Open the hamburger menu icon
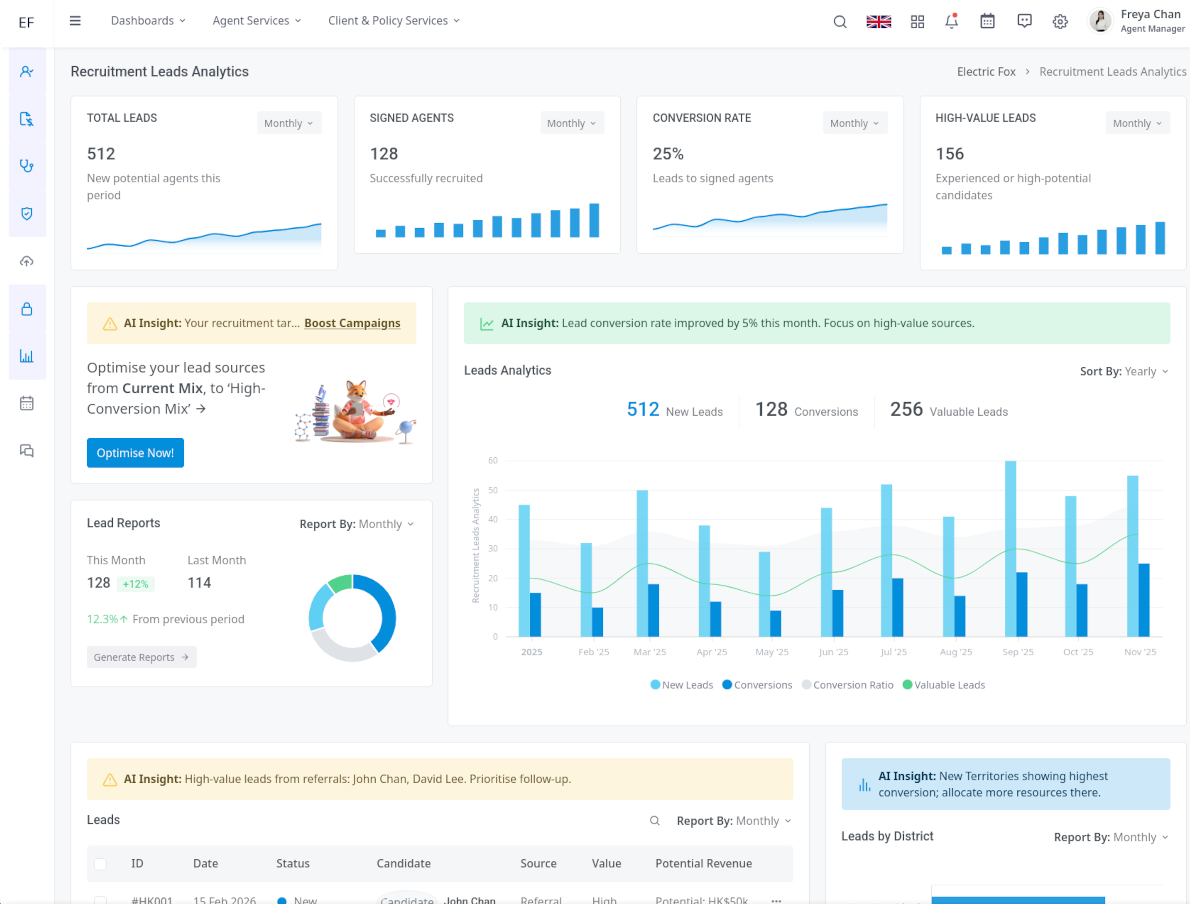The image size is (1190, 904). [x=75, y=20]
